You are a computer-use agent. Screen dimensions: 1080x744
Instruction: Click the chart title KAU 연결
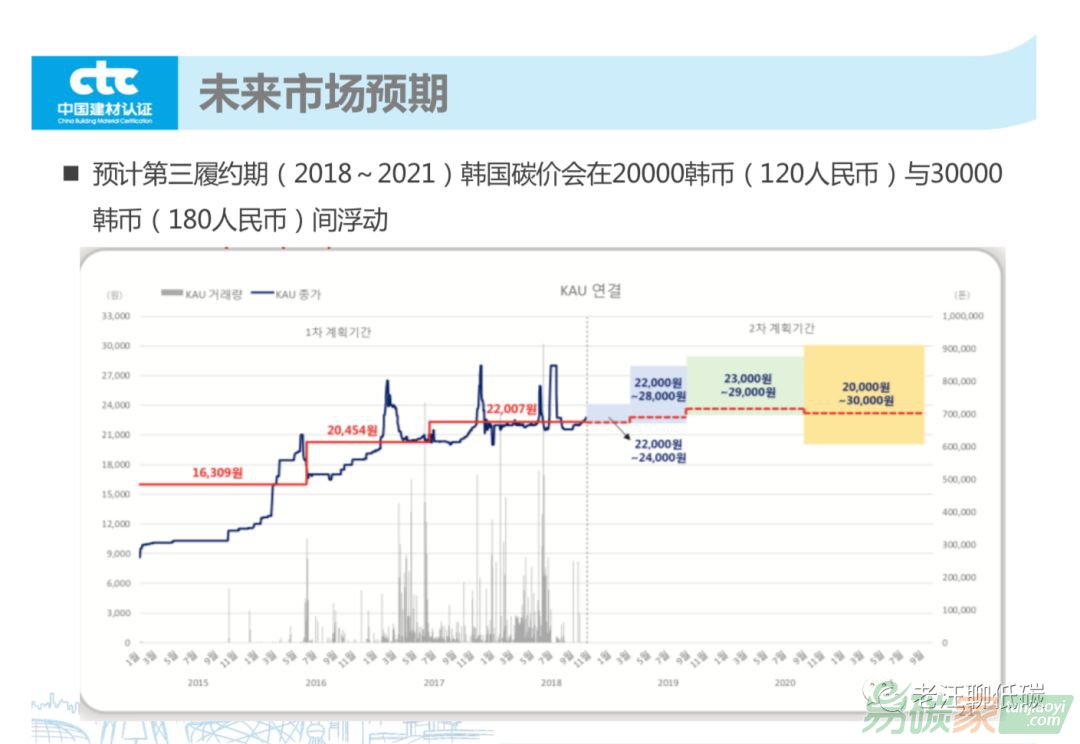590,291
